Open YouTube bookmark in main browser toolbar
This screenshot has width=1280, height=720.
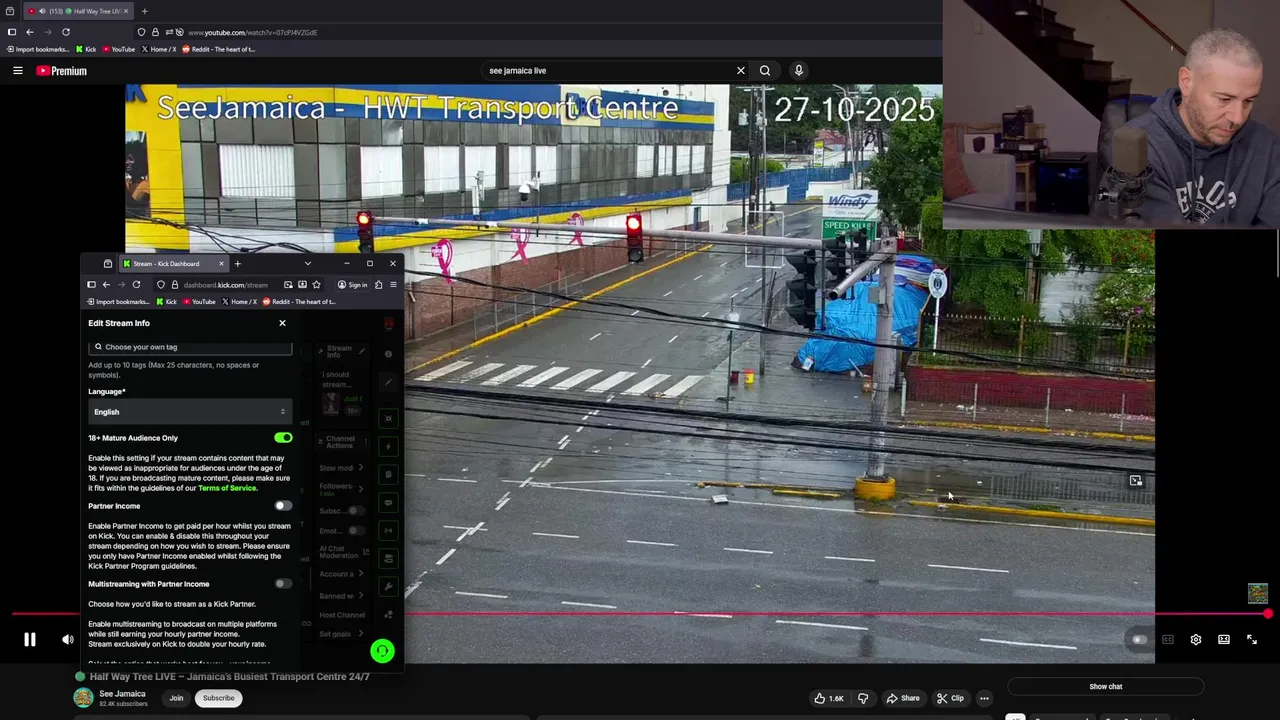pyautogui.click(x=119, y=49)
